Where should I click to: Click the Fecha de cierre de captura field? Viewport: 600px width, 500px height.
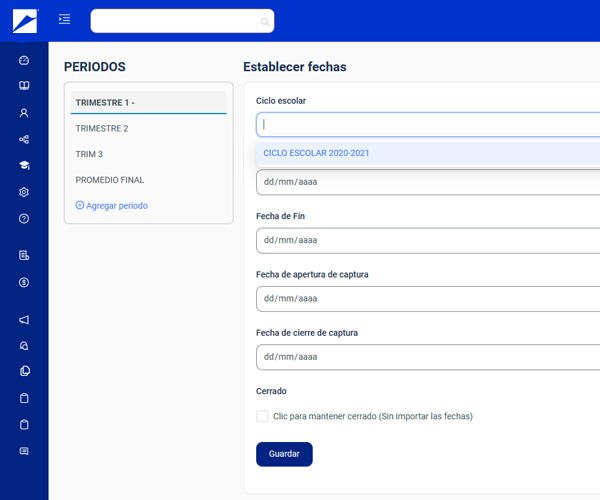428,357
